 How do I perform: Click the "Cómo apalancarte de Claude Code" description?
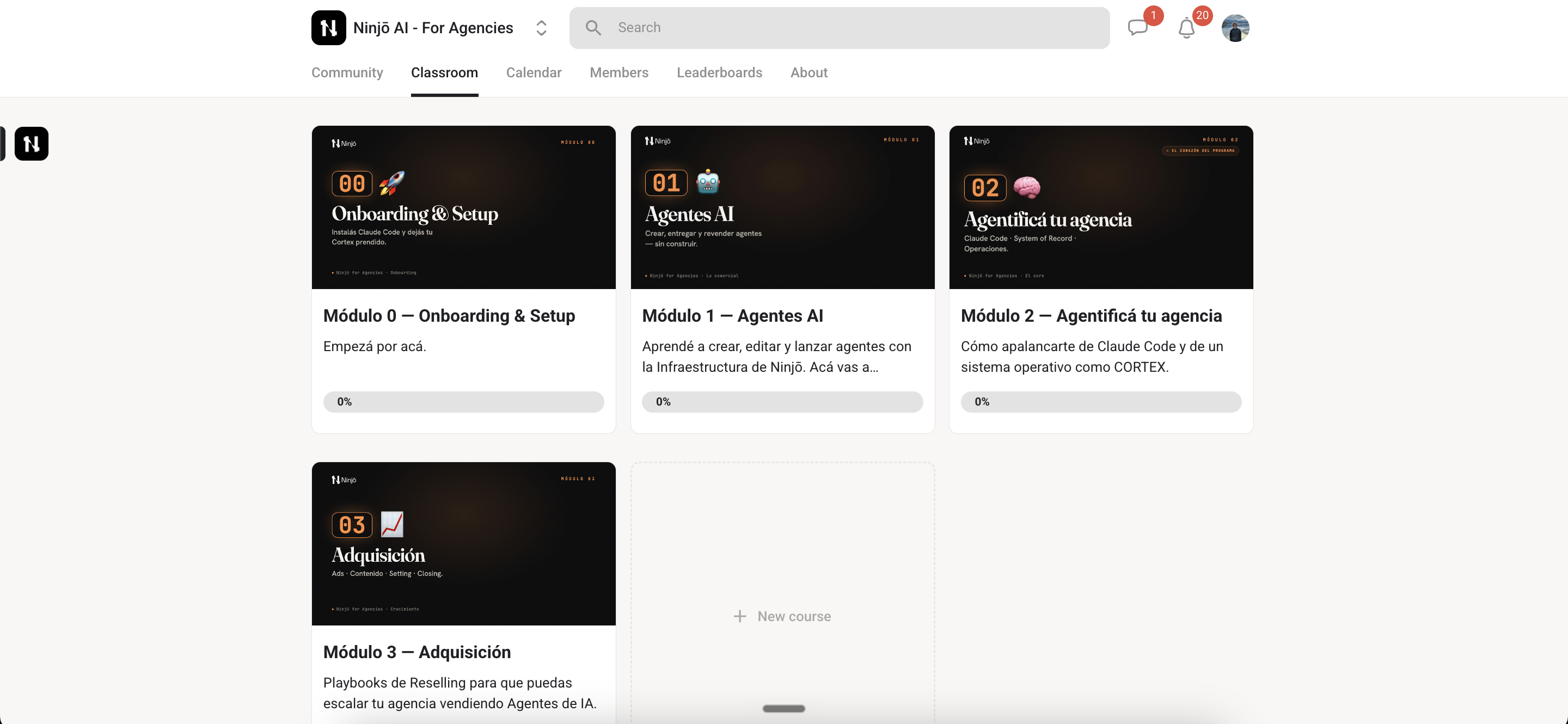pyautogui.click(x=1092, y=357)
